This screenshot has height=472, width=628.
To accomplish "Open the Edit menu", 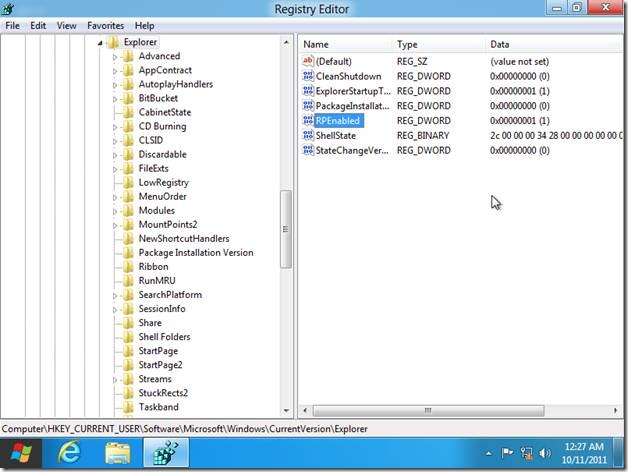I will pos(38,26).
